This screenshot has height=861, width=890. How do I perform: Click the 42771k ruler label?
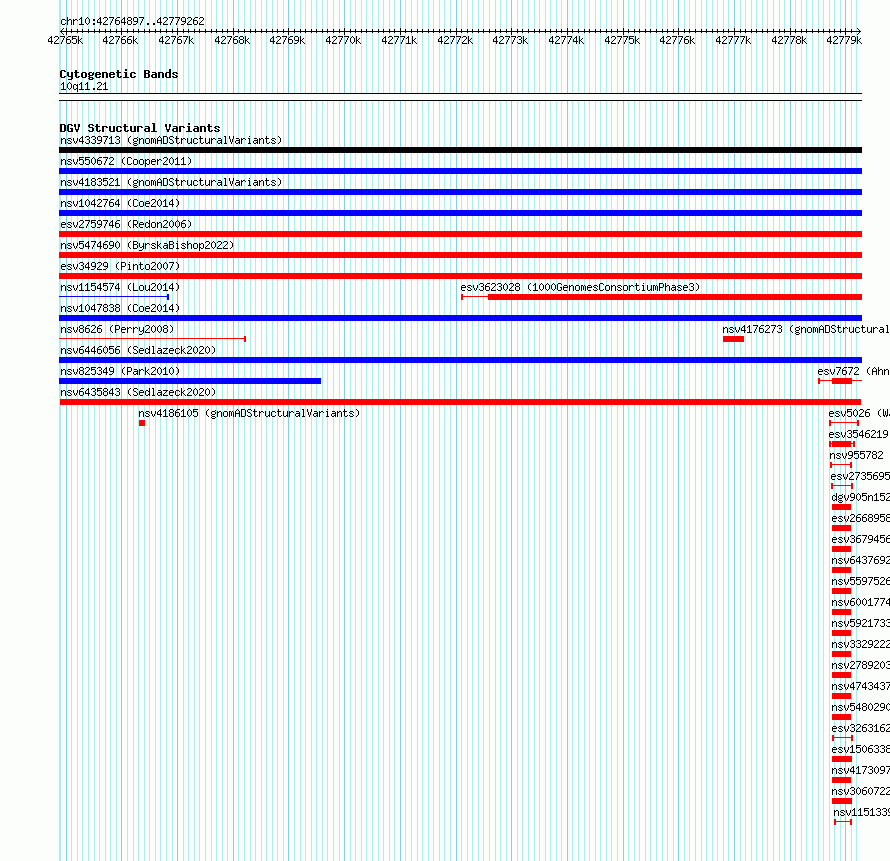point(398,40)
